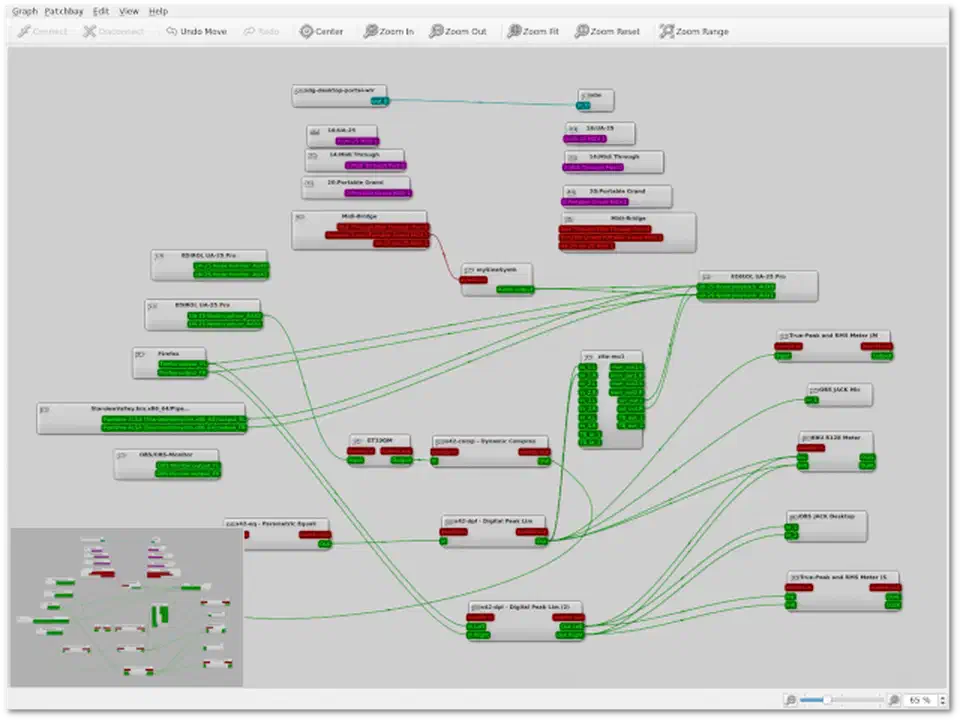The width and height of the screenshot is (960, 720).
Task: Center the graph using the Center icon
Action: point(321,31)
